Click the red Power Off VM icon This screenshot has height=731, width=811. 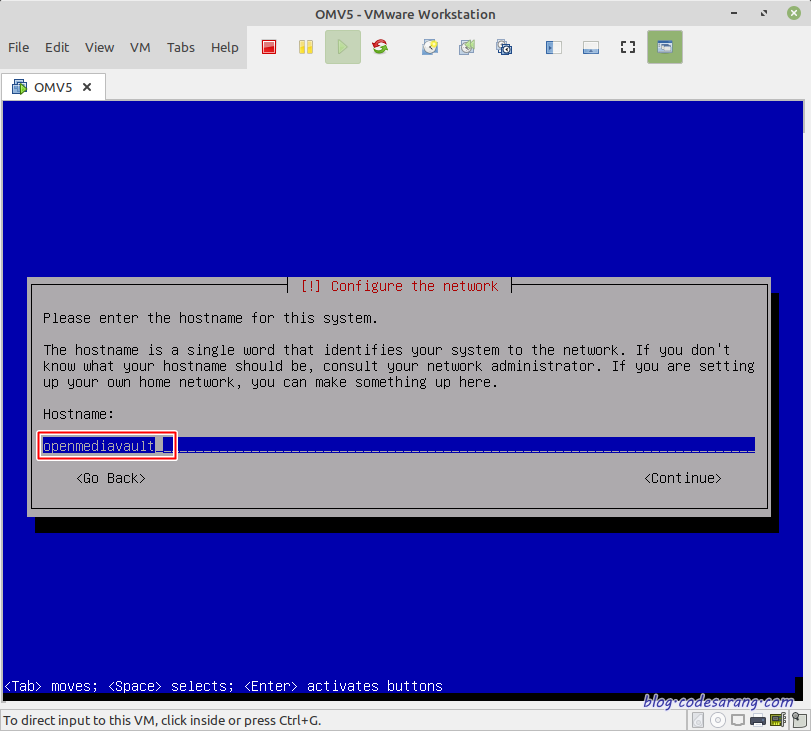269,47
